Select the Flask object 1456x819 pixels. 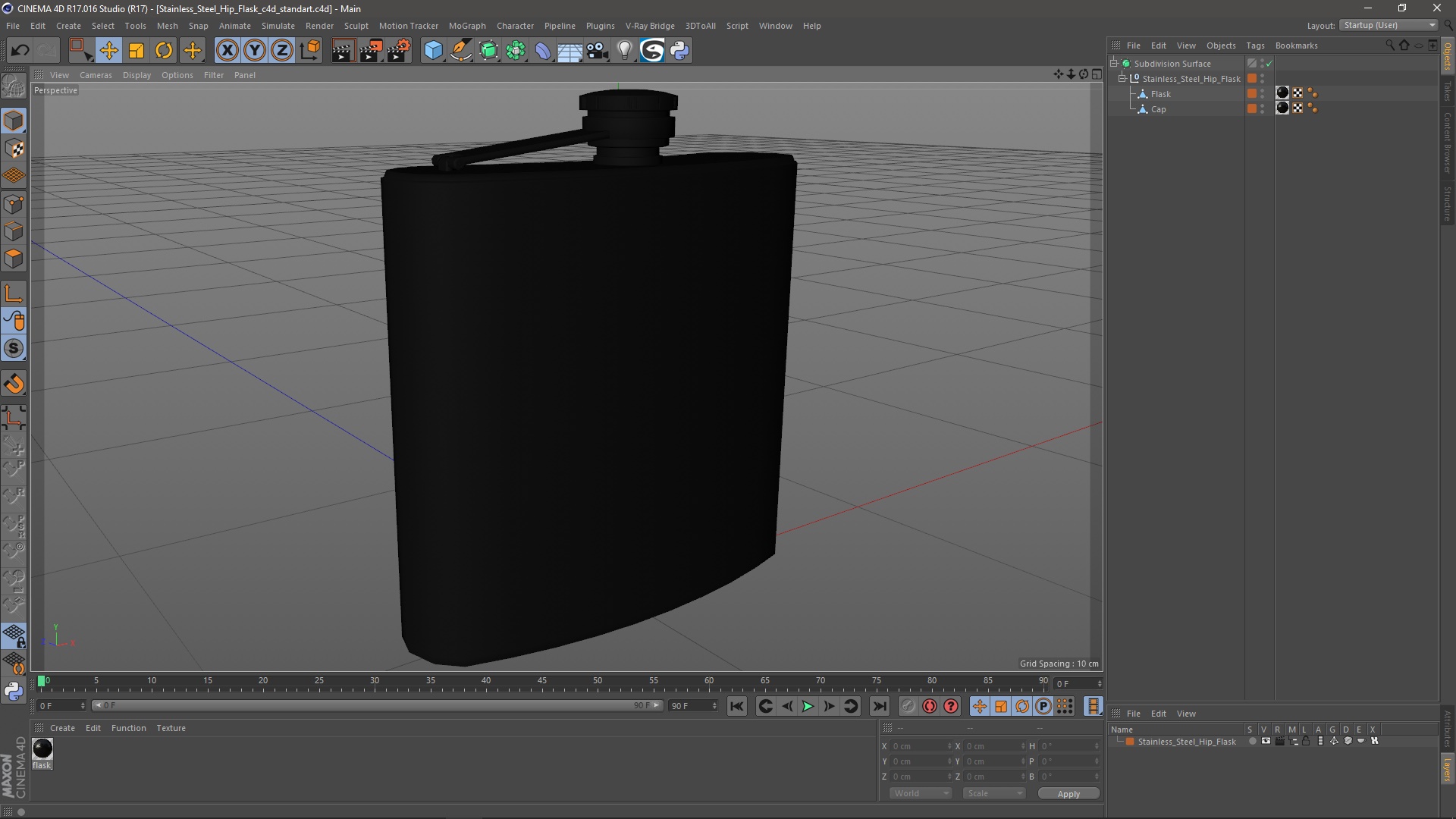pyautogui.click(x=1160, y=94)
